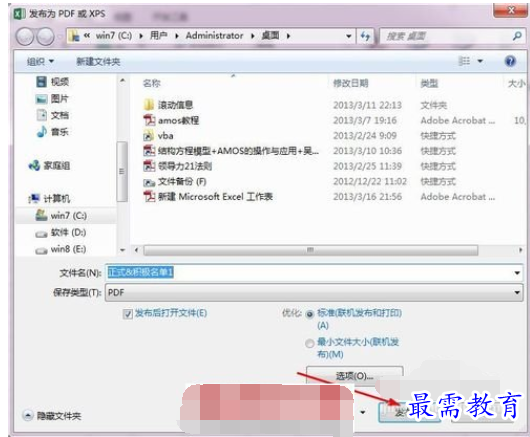Image resolution: width=530 pixels, height=437 pixels.
Task: Select 结构方程模型+AMOS shortcut file
Action: pos(231,151)
